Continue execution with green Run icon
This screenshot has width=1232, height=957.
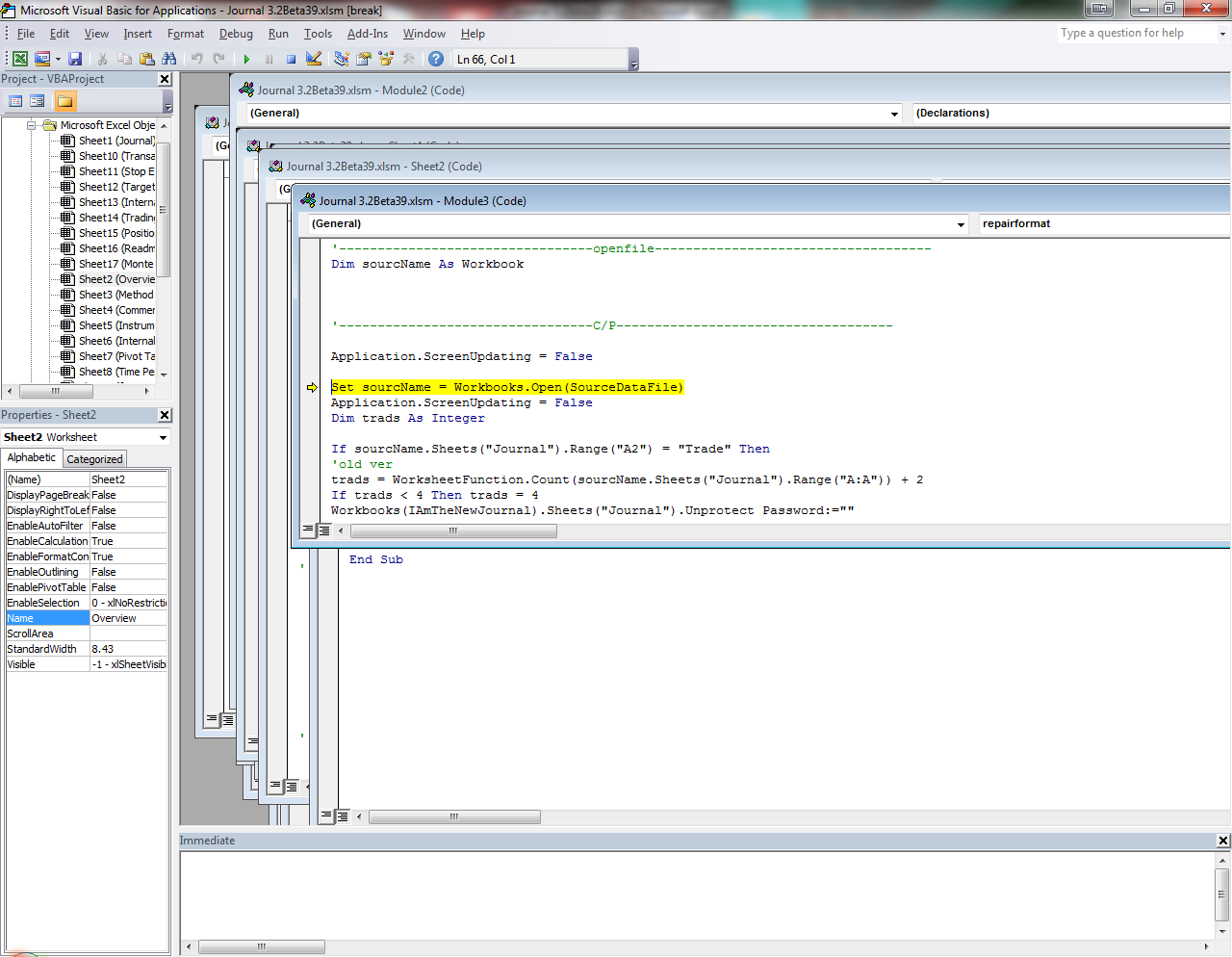[x=246, y=59]
